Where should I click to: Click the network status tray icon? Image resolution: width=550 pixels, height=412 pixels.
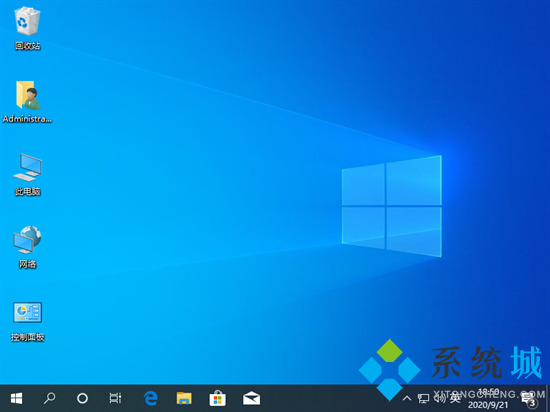[x=424, y=398]
